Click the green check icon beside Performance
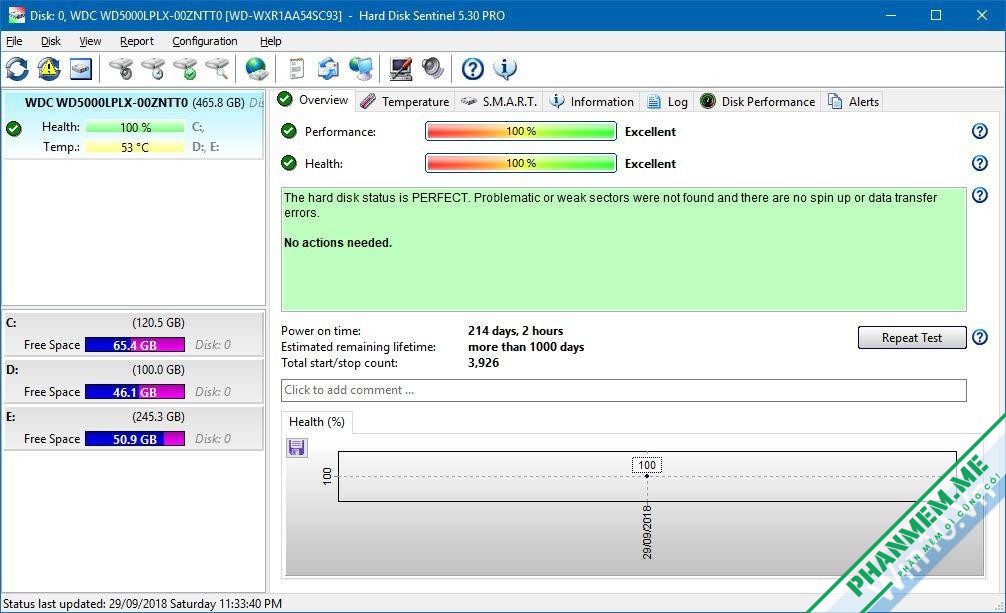Image resolution: width=1006 pixels, height=613 pixels. click(x=289, y=131)
